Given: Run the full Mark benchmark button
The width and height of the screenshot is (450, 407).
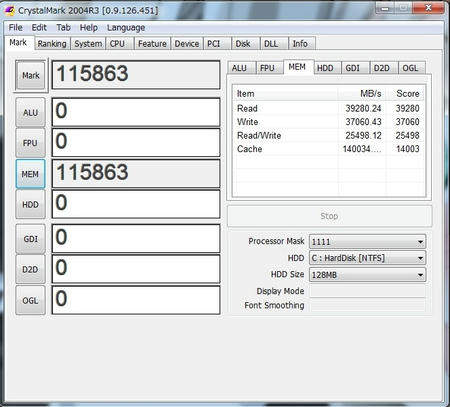Looking at the screenshot, I should click(x=31, y=75).
